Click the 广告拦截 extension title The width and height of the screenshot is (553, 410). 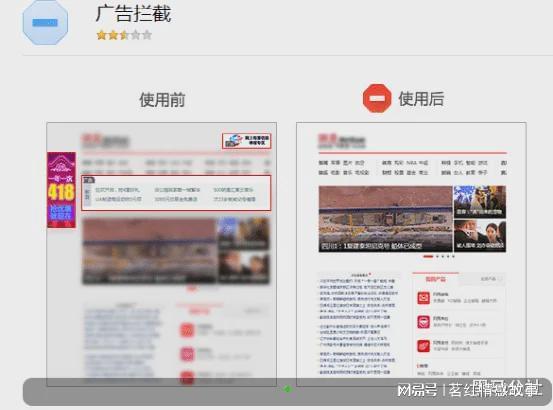(133, 13)
